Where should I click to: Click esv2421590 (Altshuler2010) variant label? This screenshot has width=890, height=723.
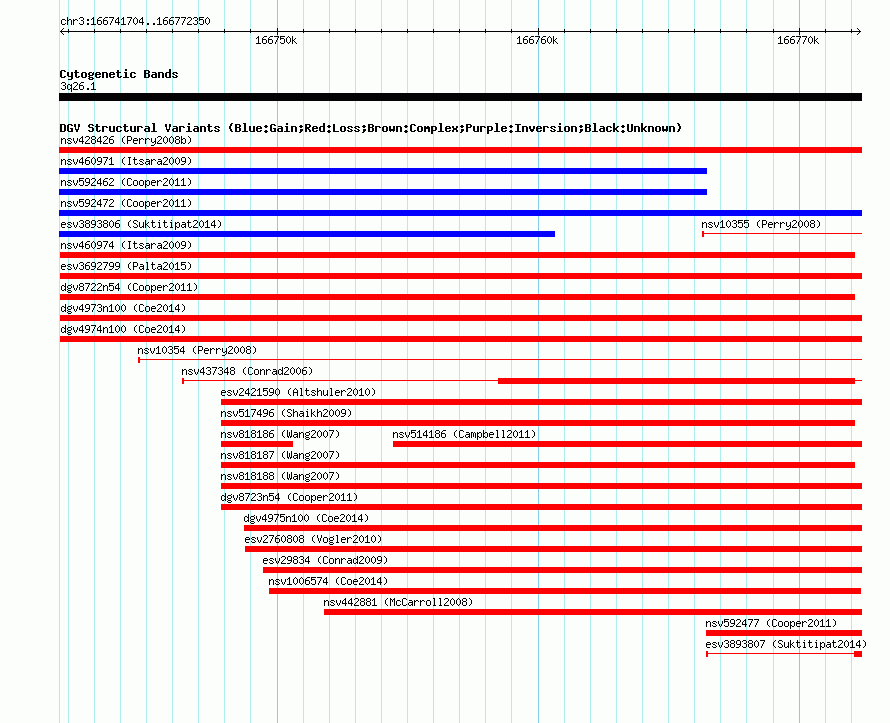point(298,392)
